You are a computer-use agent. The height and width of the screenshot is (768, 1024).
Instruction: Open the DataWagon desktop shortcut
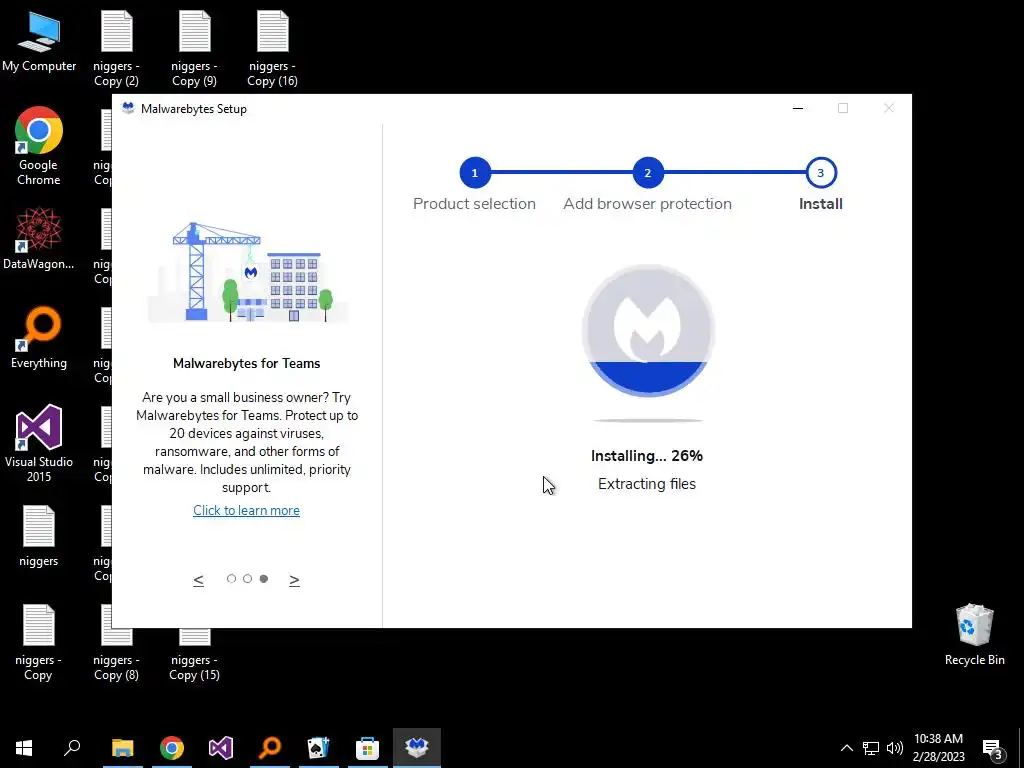point(39,238)
